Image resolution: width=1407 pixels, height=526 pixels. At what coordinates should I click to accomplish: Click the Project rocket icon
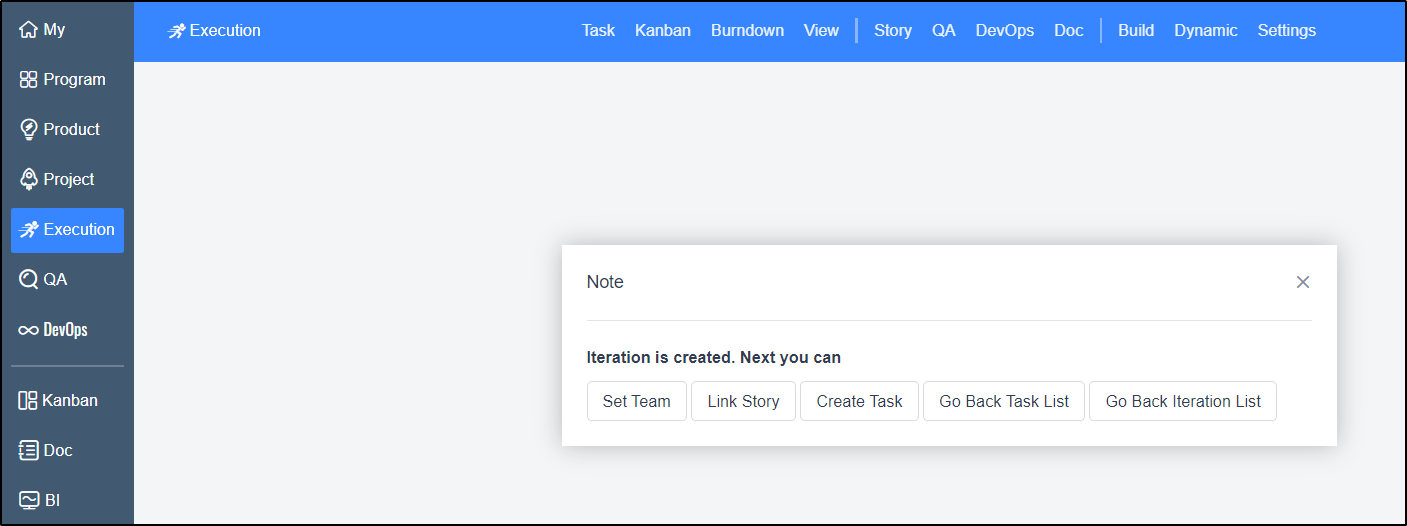28,180
